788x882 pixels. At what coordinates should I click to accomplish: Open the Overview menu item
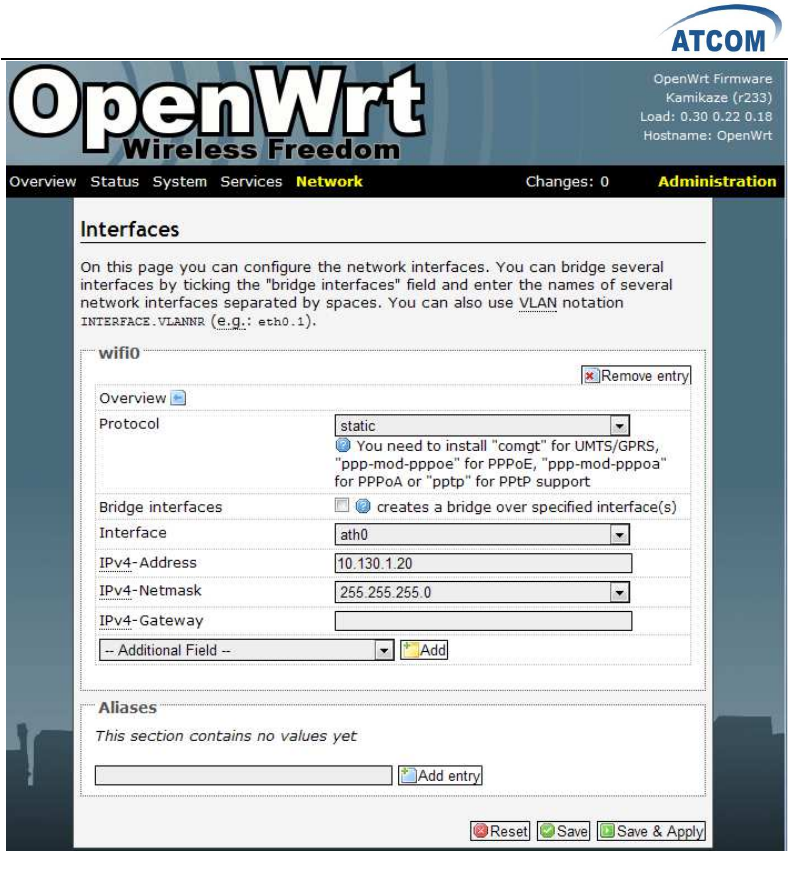(x=43, y=182)
